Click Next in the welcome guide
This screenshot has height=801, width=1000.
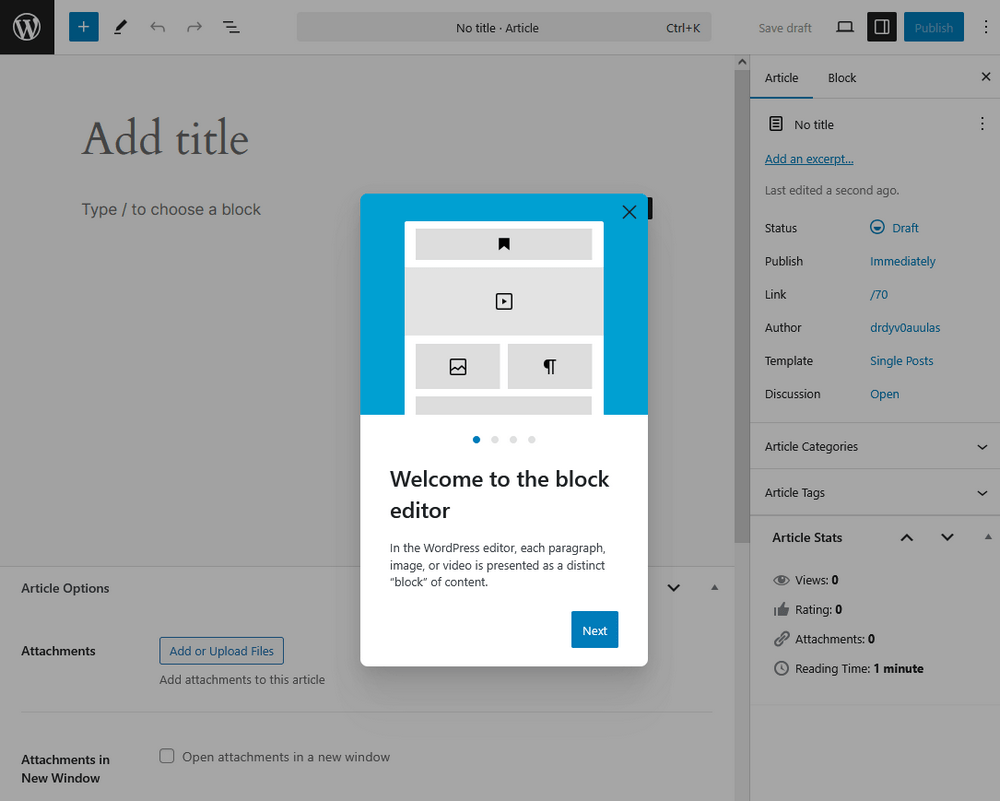coord(594,630)
